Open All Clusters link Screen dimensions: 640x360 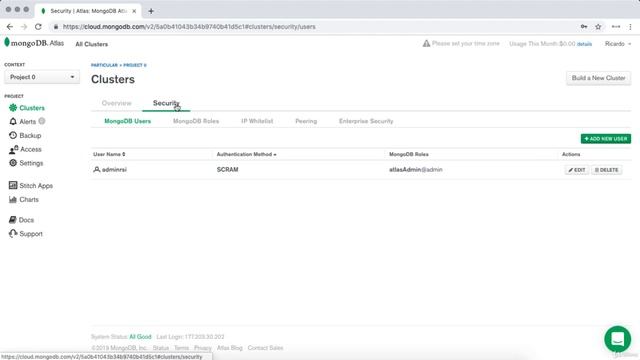pos(91,44)
